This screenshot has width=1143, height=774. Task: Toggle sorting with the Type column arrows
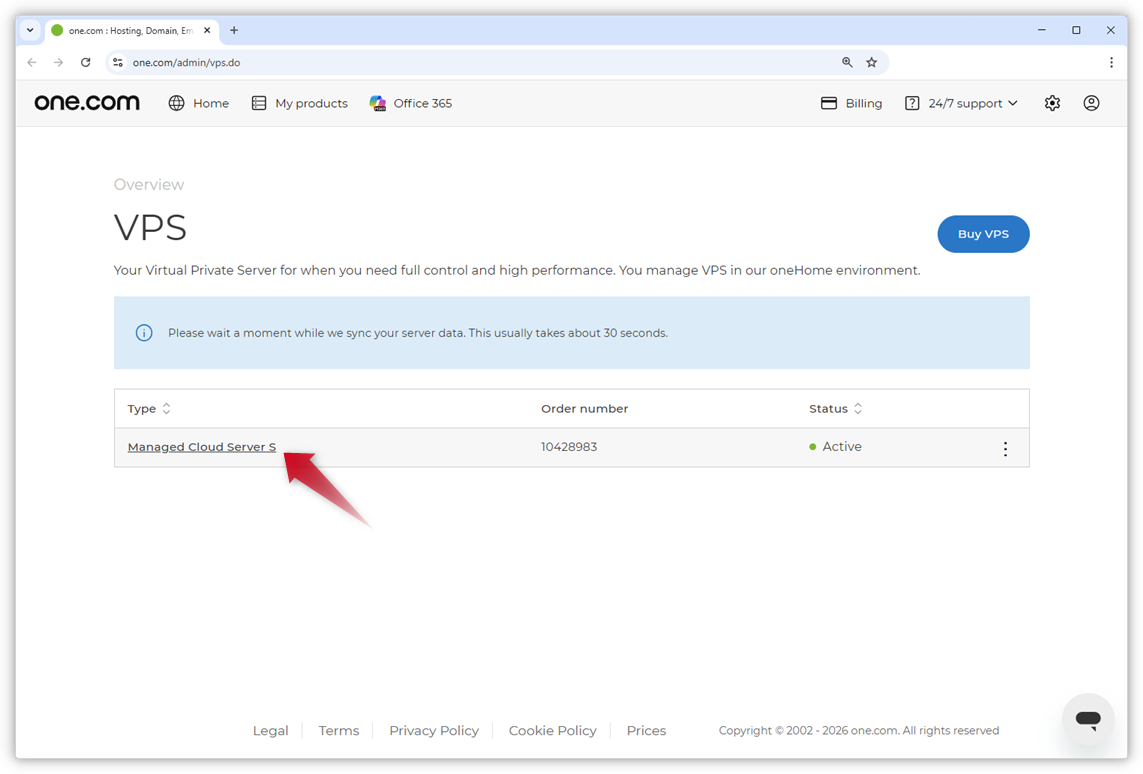tap(166, 408)
